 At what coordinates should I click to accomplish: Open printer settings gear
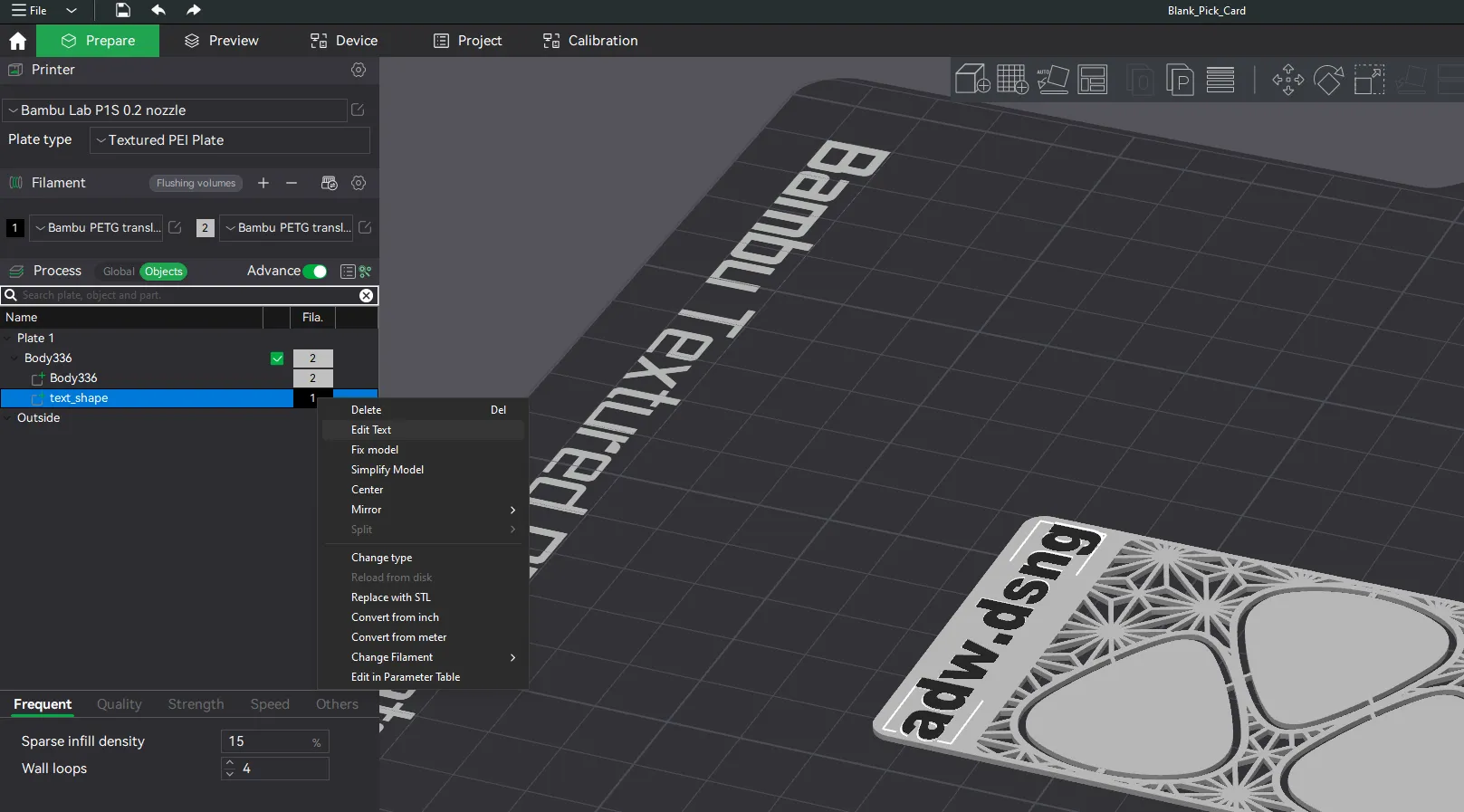pyautogui.click(x=359, y=70)
